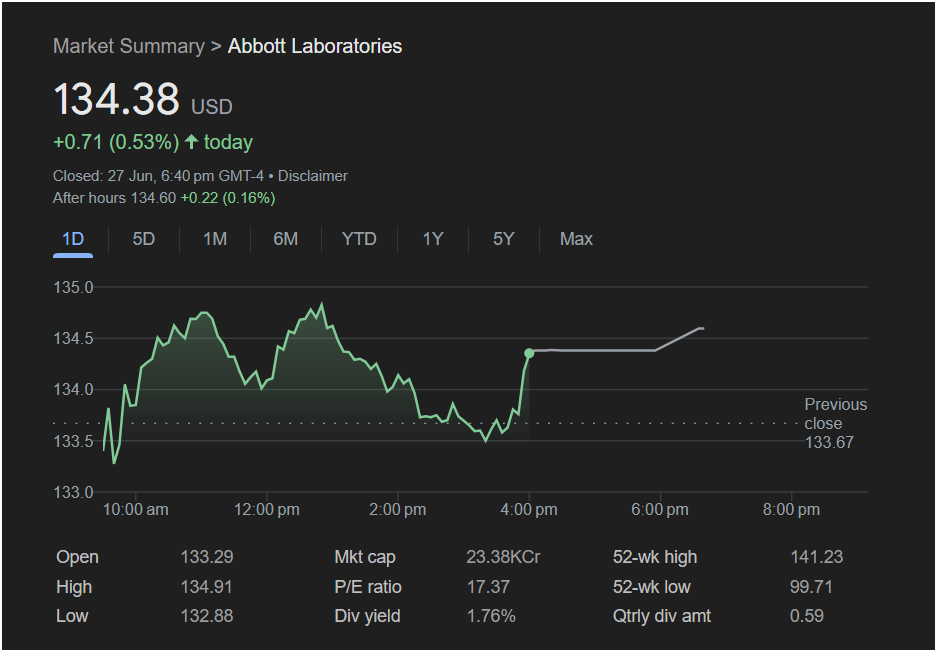Click the 52-wk low value 99.71
Viewport: 937px width, 652px height.
click(811, 587)
